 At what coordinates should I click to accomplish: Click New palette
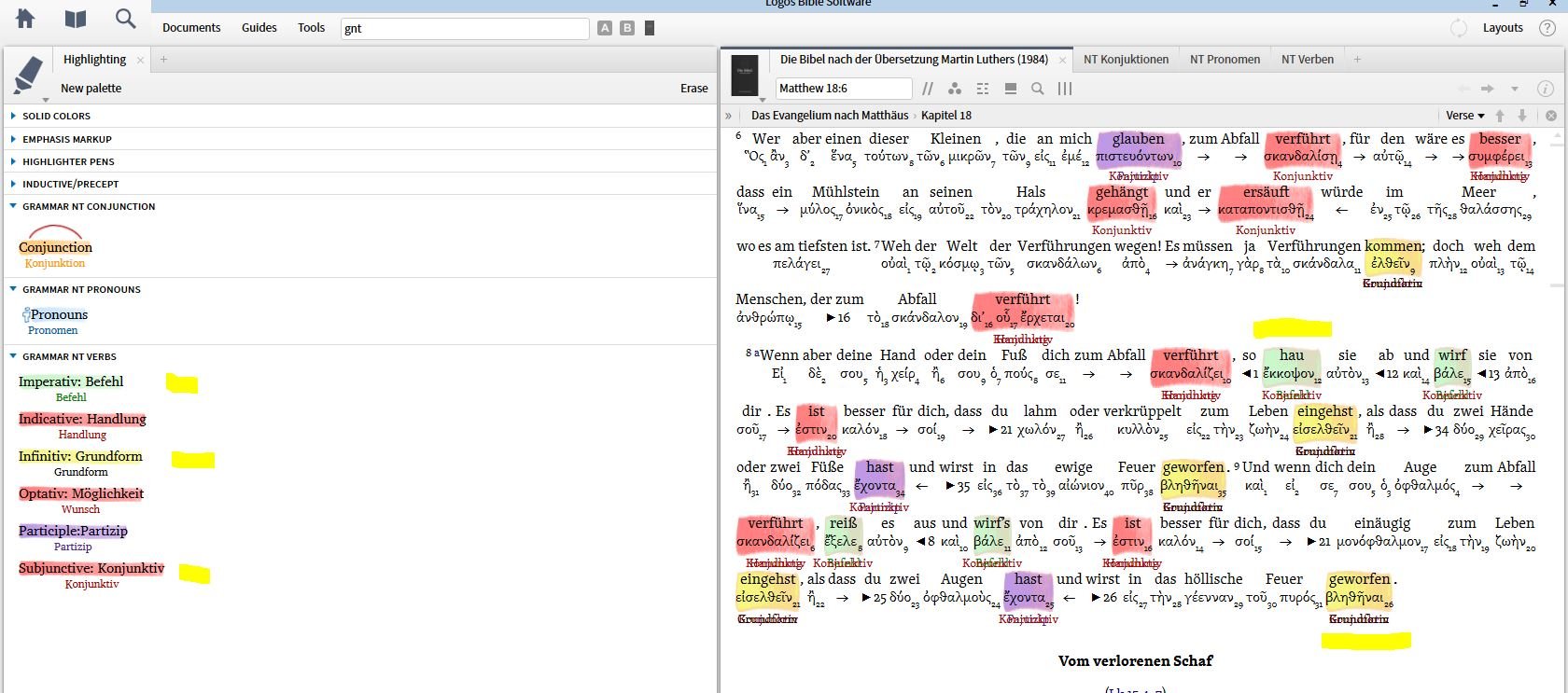pos(91,89)
